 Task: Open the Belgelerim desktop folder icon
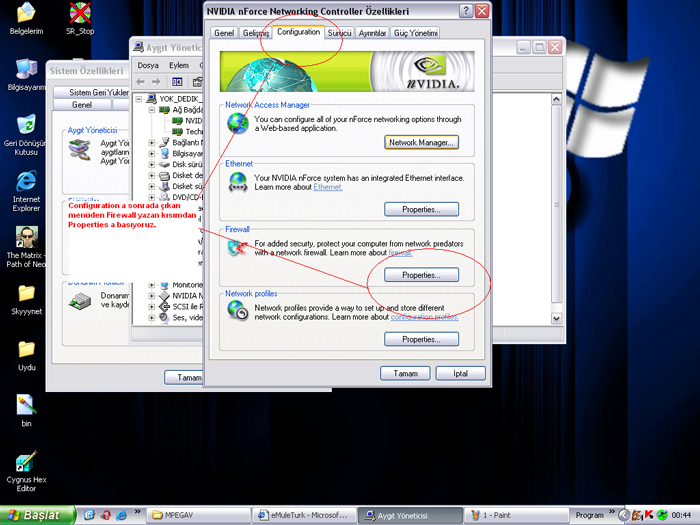26,18
